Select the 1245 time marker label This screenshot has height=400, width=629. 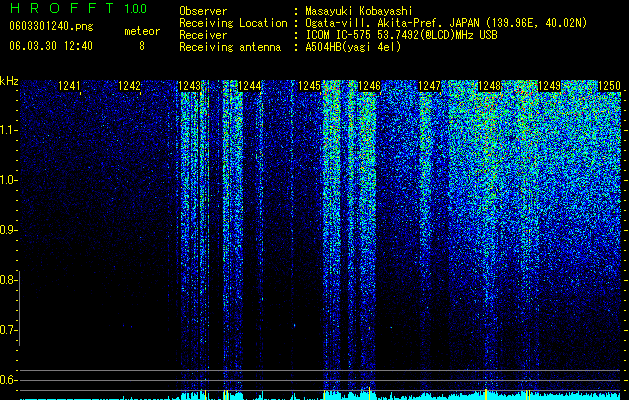click(x=309, y=86)
